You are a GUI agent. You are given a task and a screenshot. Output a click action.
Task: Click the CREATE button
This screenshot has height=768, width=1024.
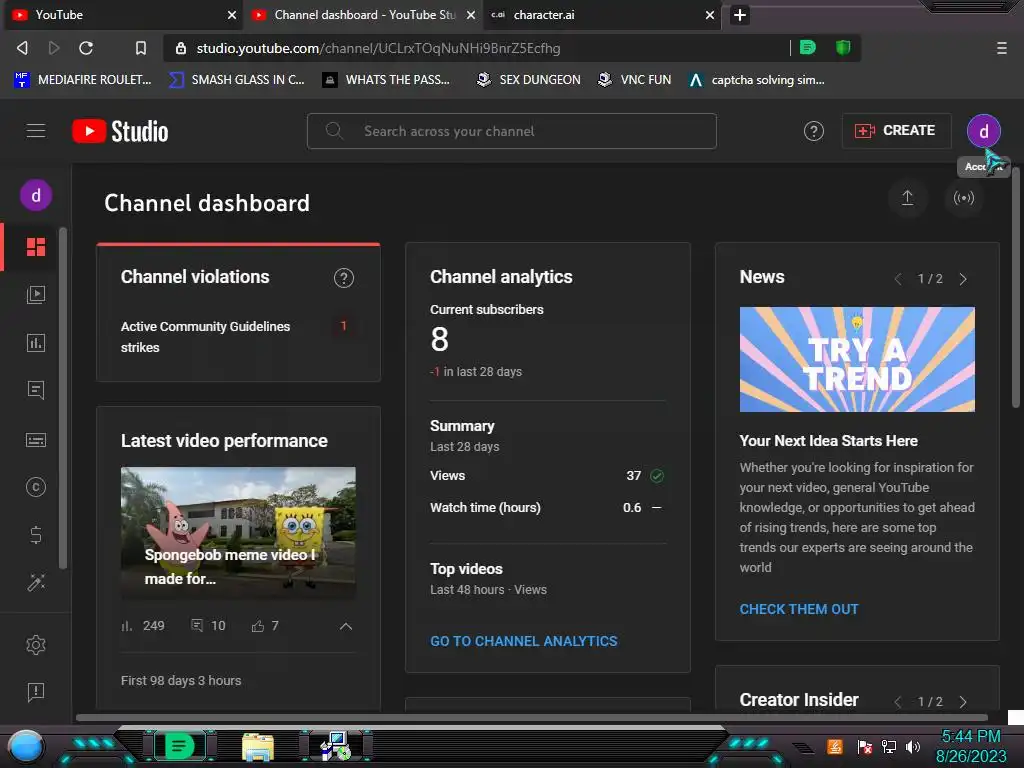tap(896, 131)
